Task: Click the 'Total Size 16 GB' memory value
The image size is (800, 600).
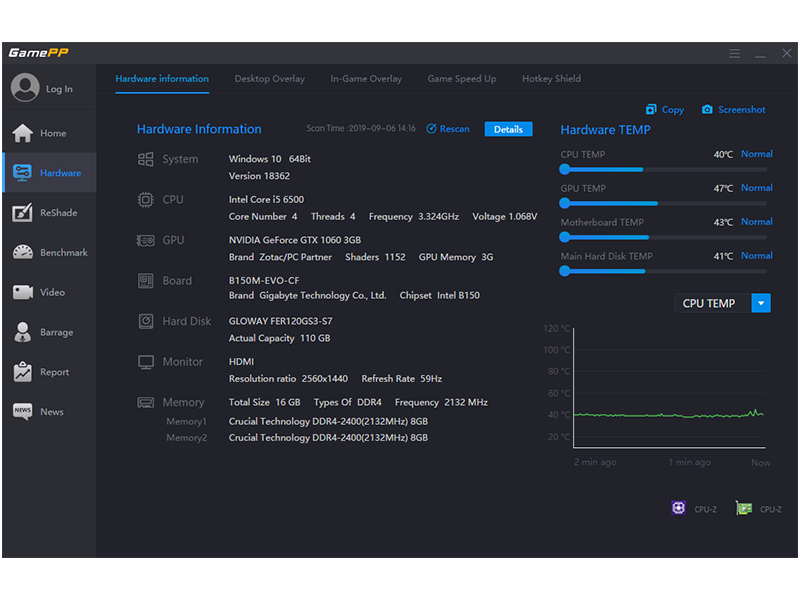Action: pos(264,402)
